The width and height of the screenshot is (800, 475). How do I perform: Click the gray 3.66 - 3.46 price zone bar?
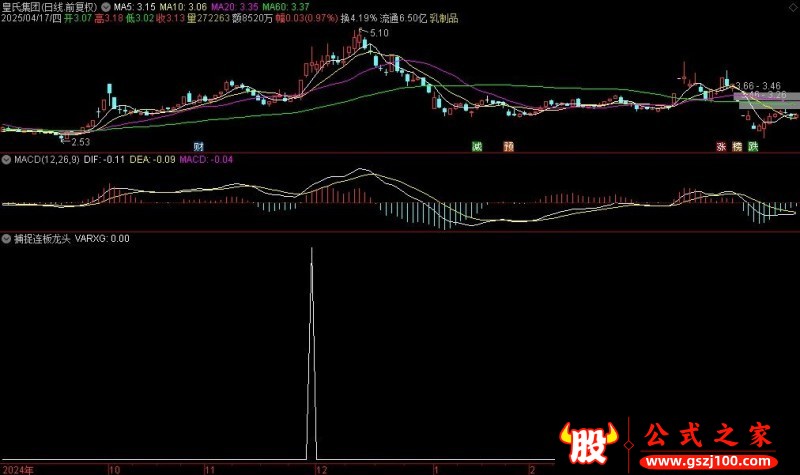coord(766,96)
